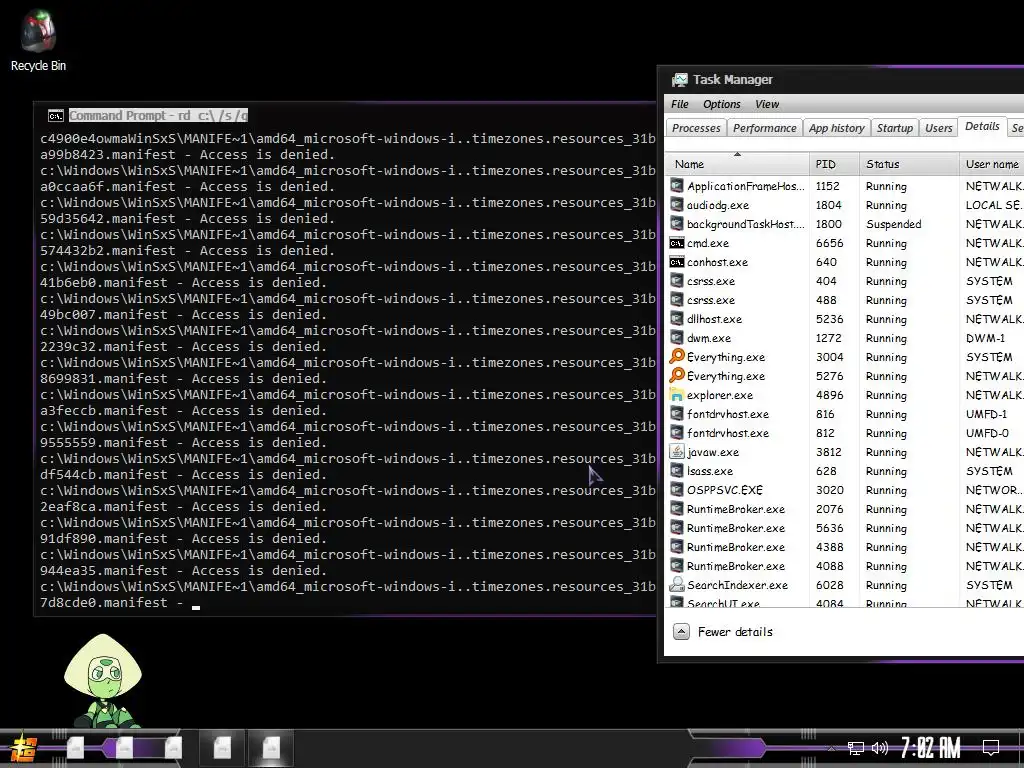Open the Action Center notification icon
This screenshot has width=1024, height=768.
coord(991,748)
